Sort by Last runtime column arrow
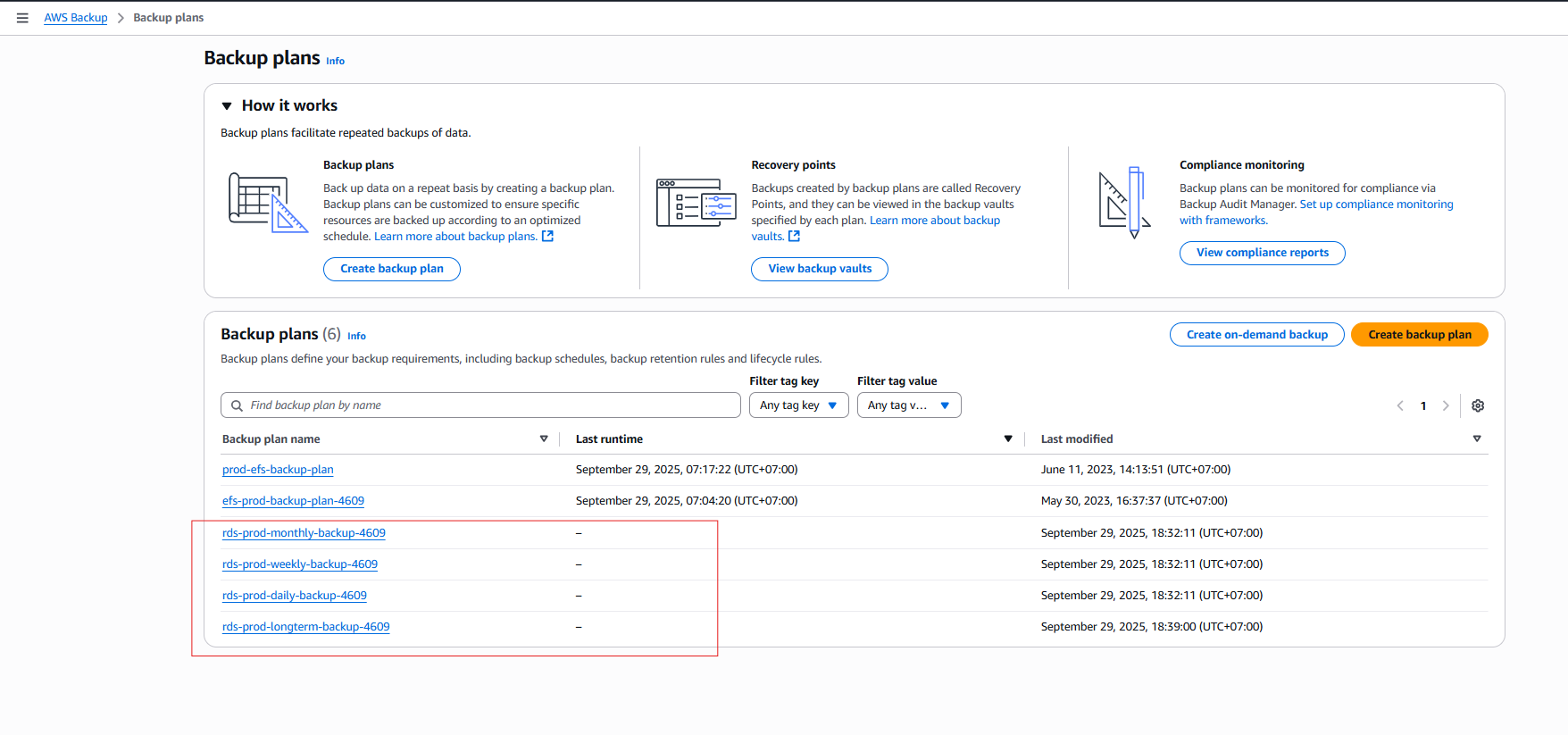Viewport: 1568px width, 735px height. 1008,438
